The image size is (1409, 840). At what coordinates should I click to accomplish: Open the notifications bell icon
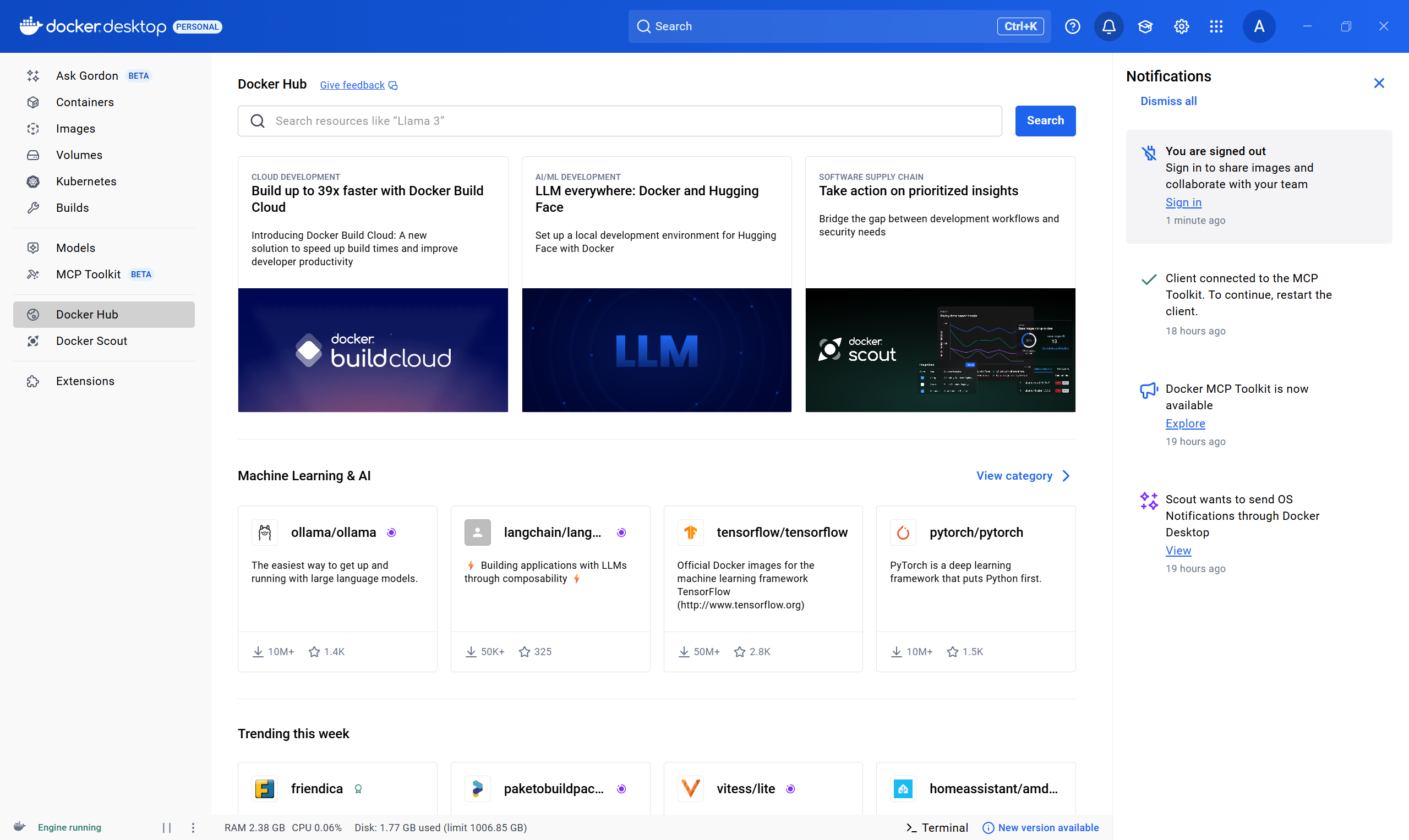point(1108,26)
